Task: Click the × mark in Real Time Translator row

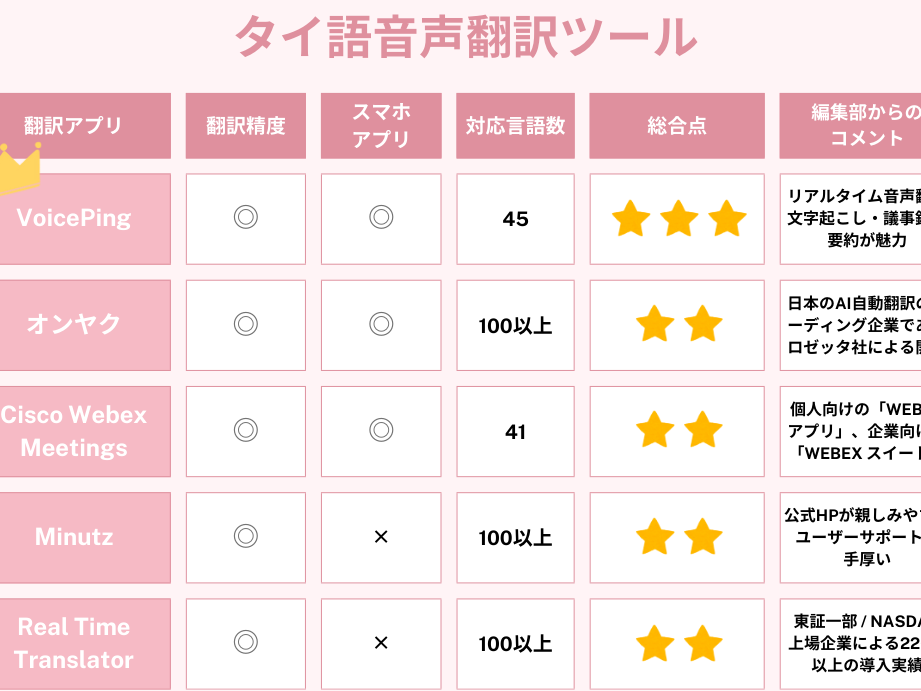Action: click(x=381, y=643)
